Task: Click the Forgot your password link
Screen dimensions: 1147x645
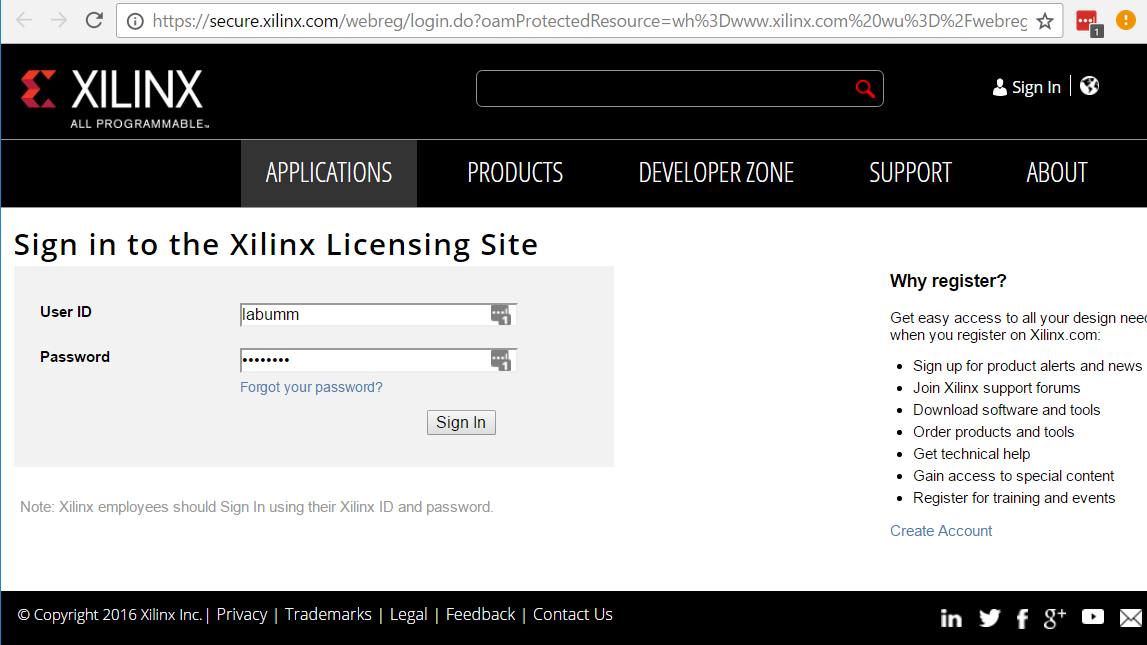Action: pos(311,388)
